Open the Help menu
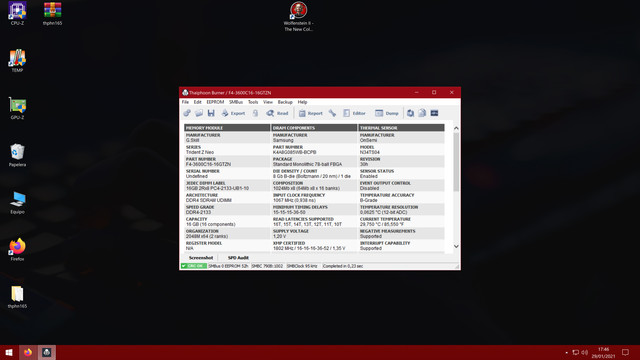 coord(302,102)
